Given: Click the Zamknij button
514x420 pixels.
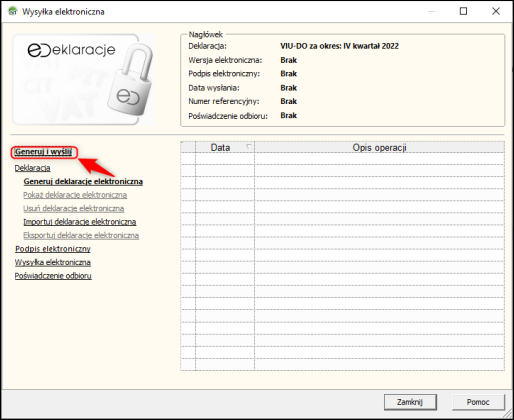Looking at the screenshot, I should pos(410,402).
